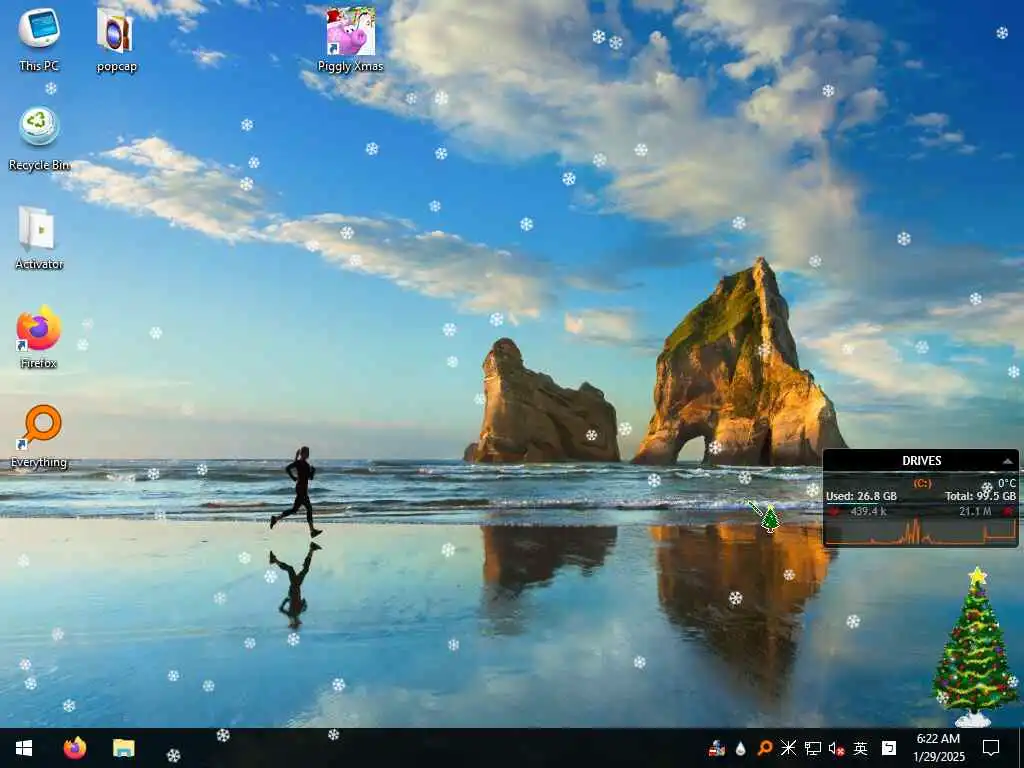Select the popcap desktop shortcut

click(x=116, y=39)
